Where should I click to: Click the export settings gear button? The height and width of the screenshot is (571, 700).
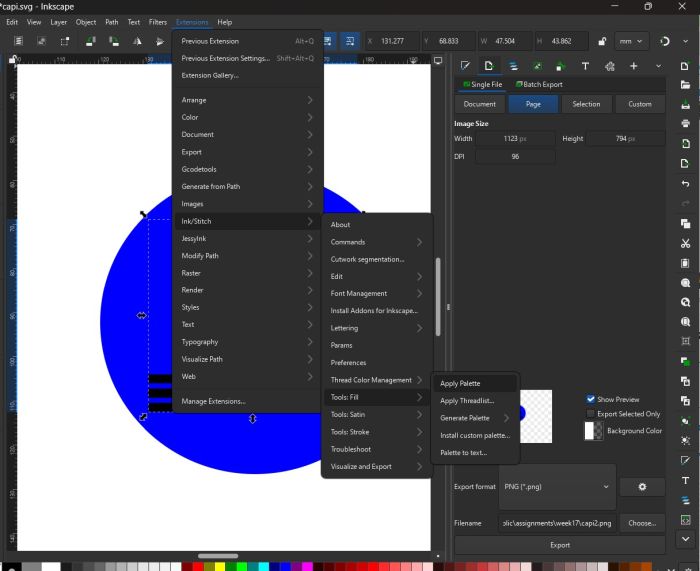[642, 487]
